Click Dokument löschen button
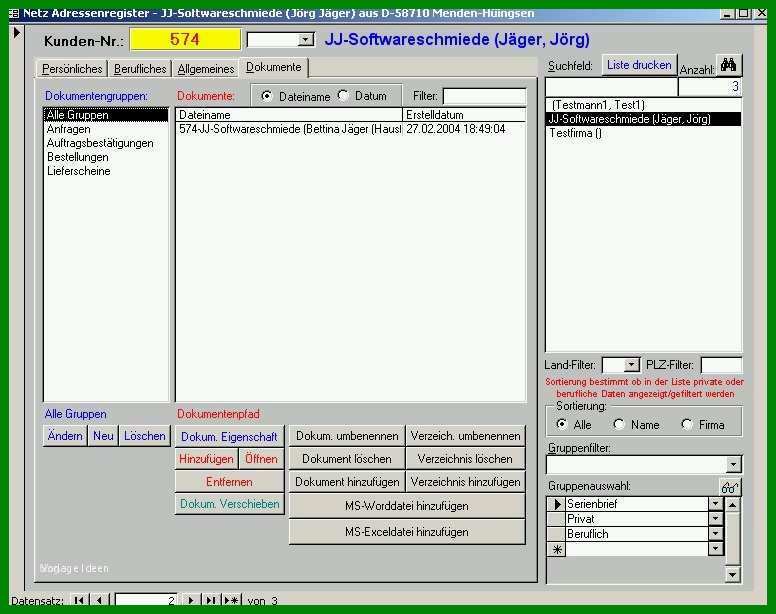Image resolution: width=776 pixels, height=614 pixels. (347, 459)
